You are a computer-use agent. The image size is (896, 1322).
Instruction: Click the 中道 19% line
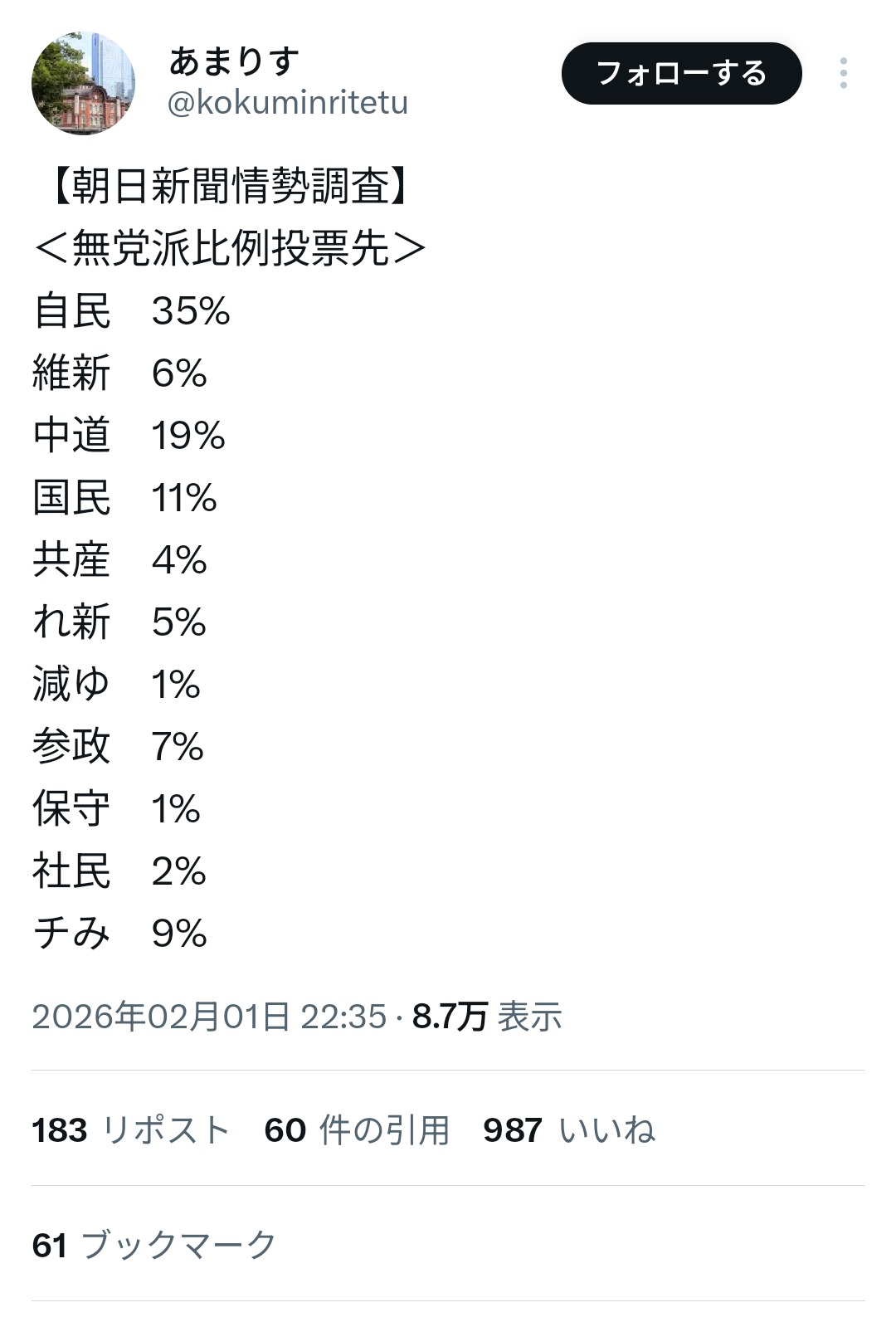[129, 436]
